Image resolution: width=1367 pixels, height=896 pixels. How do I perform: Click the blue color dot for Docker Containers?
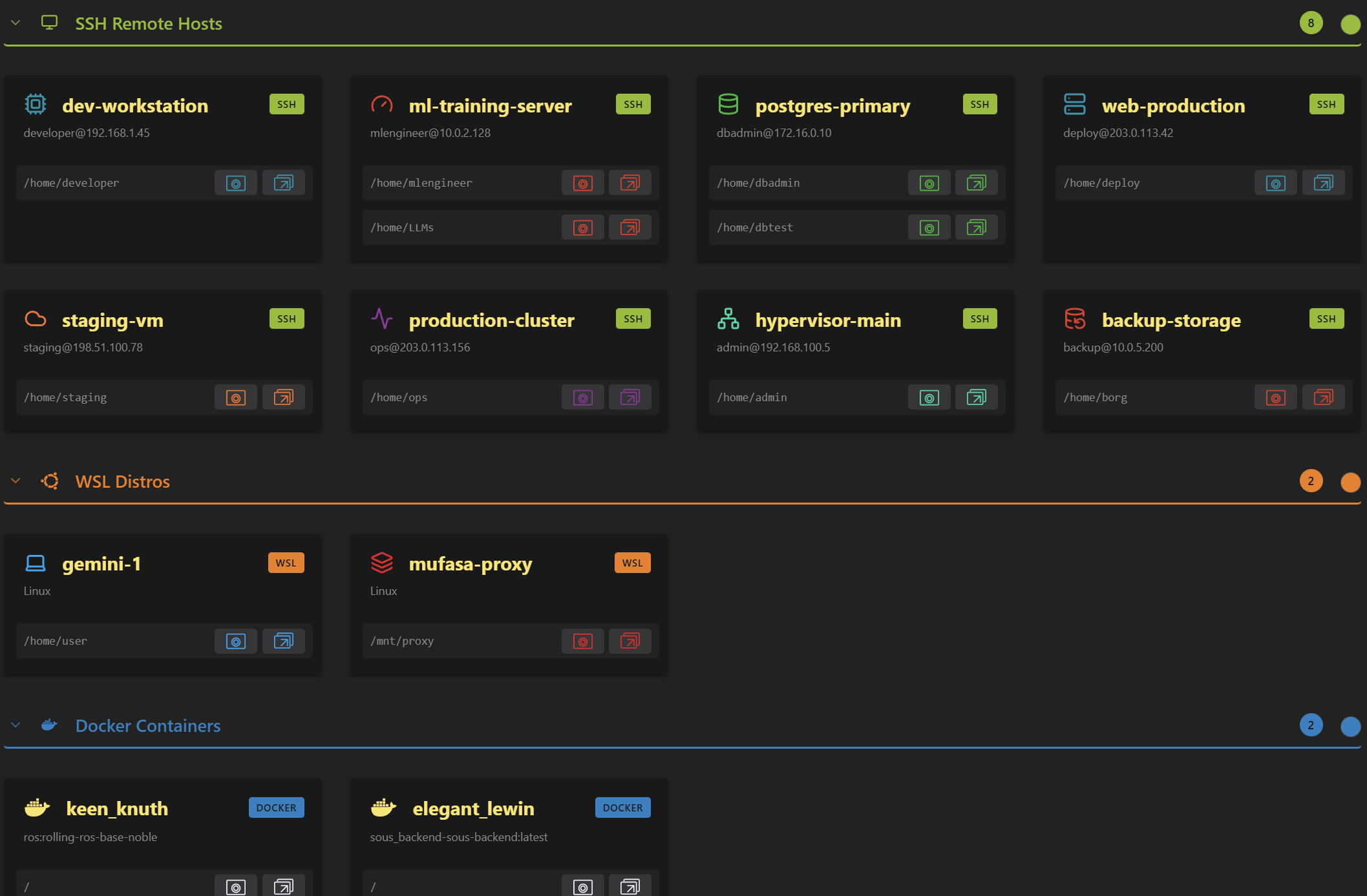coord(1350,726)
